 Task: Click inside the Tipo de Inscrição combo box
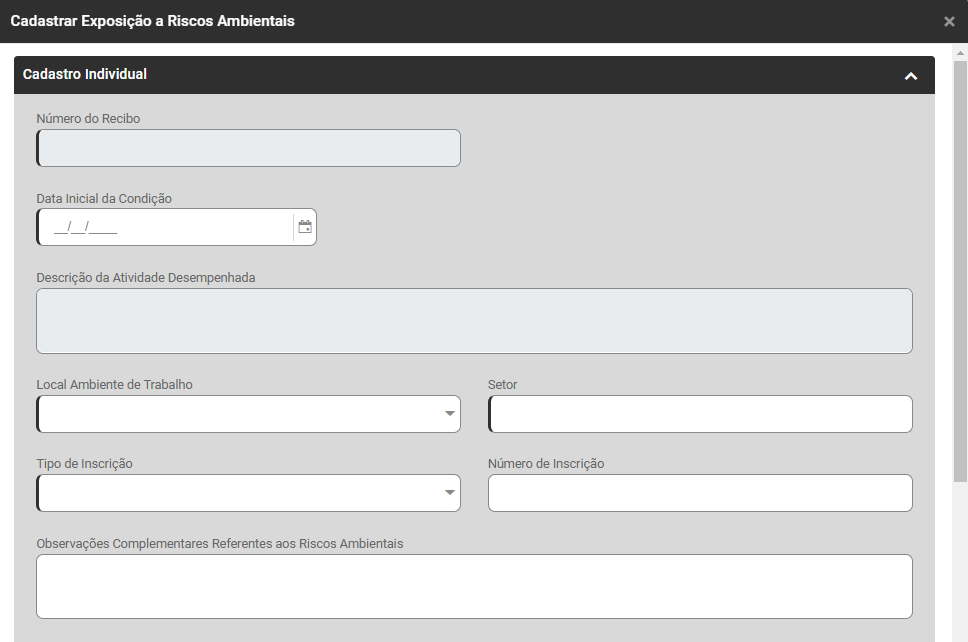point(238,493)
